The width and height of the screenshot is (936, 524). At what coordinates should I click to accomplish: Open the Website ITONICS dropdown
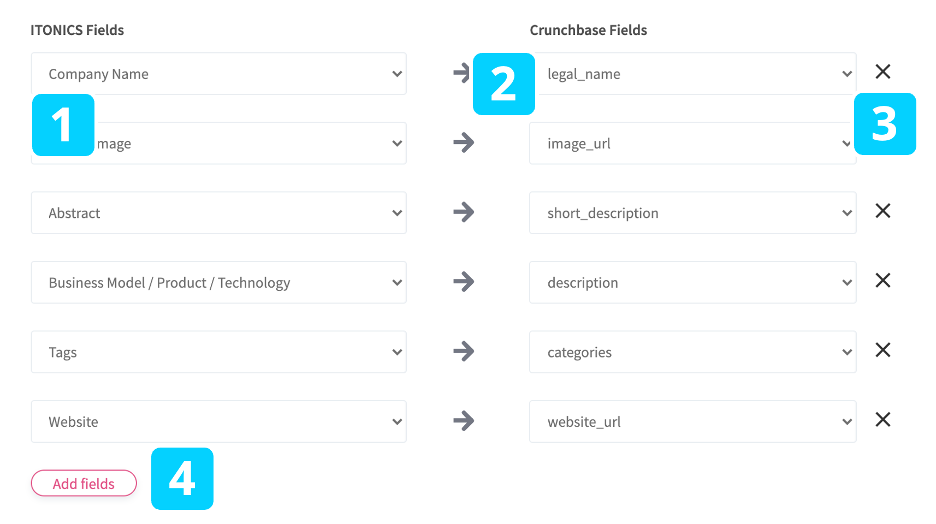pyautogui.click(x=218, y=422)
